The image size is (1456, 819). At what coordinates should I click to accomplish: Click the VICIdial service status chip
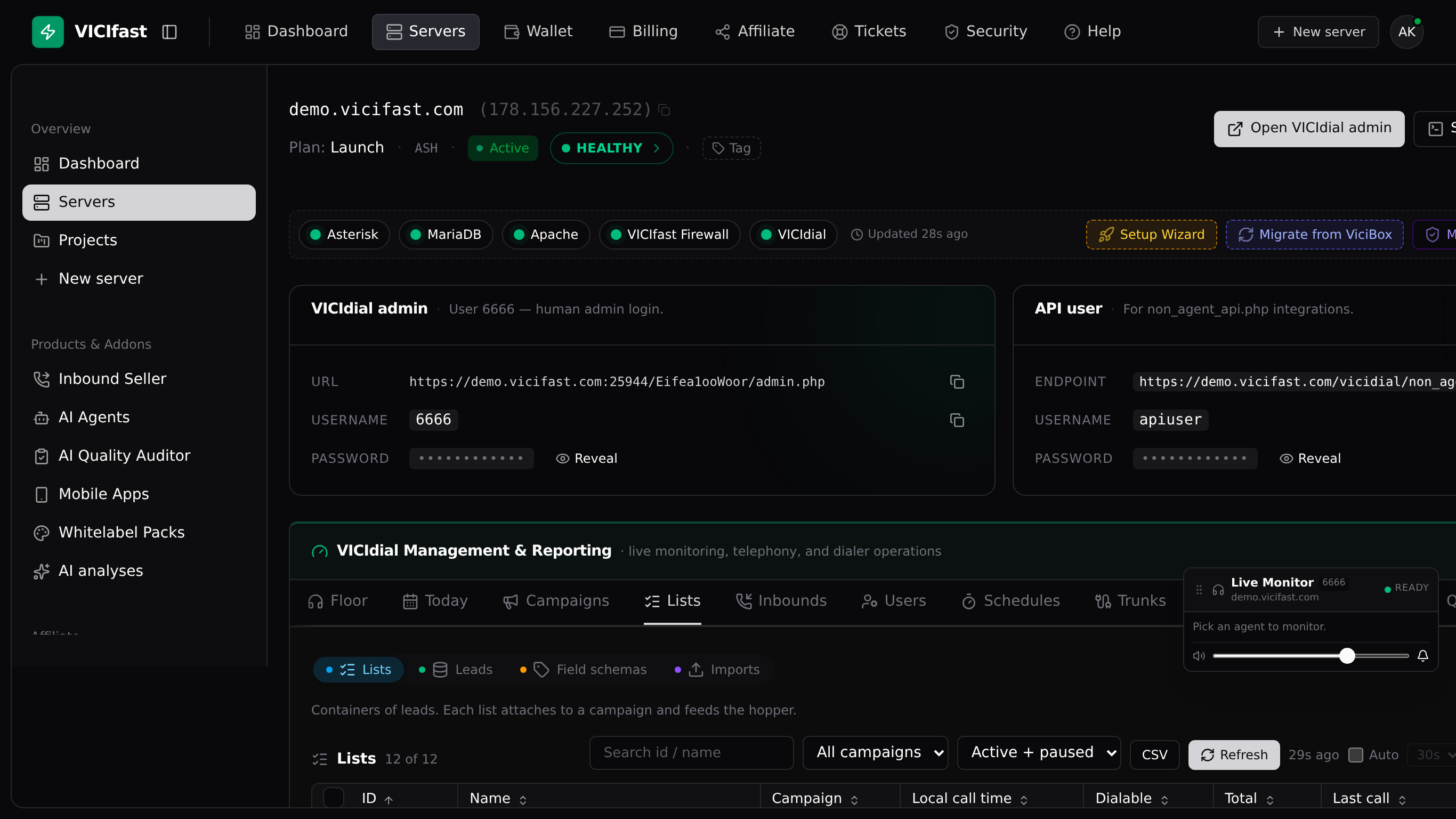pyautogui.click(x=794, y=235)
